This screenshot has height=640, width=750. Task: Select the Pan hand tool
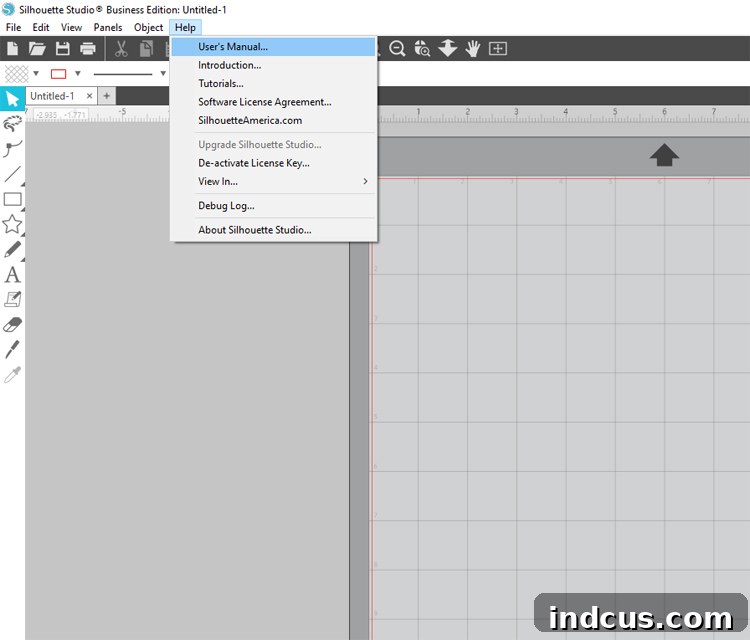[x=473, y=48]
